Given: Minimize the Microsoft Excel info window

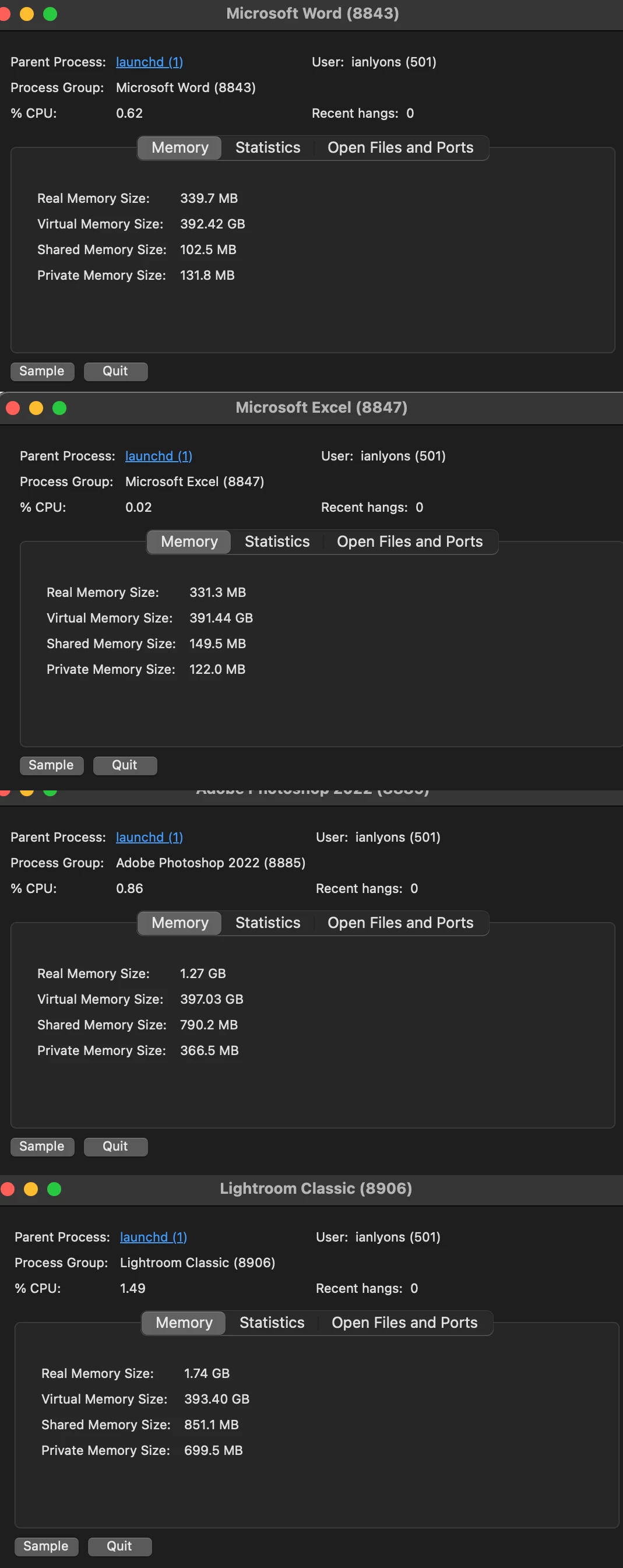Looking at the screenshot, I should pos(36,408).
